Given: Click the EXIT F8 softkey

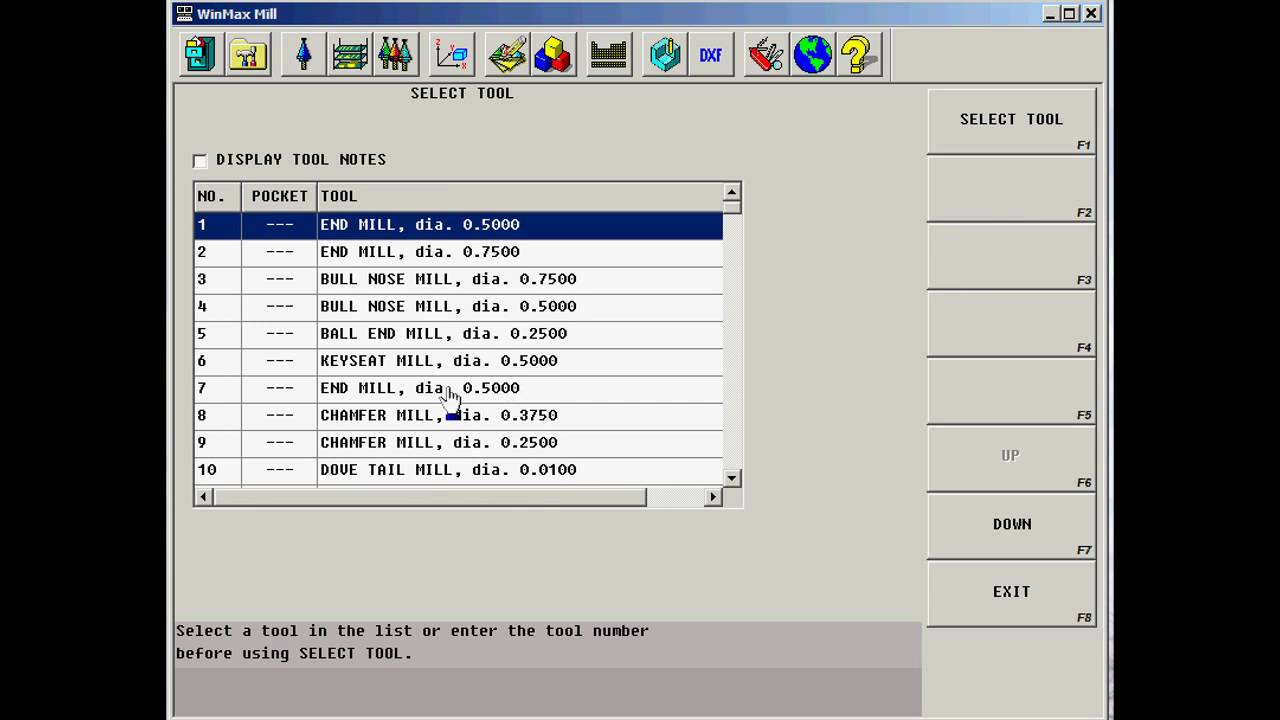Looking at the screenshot, I should (1011, 592).
